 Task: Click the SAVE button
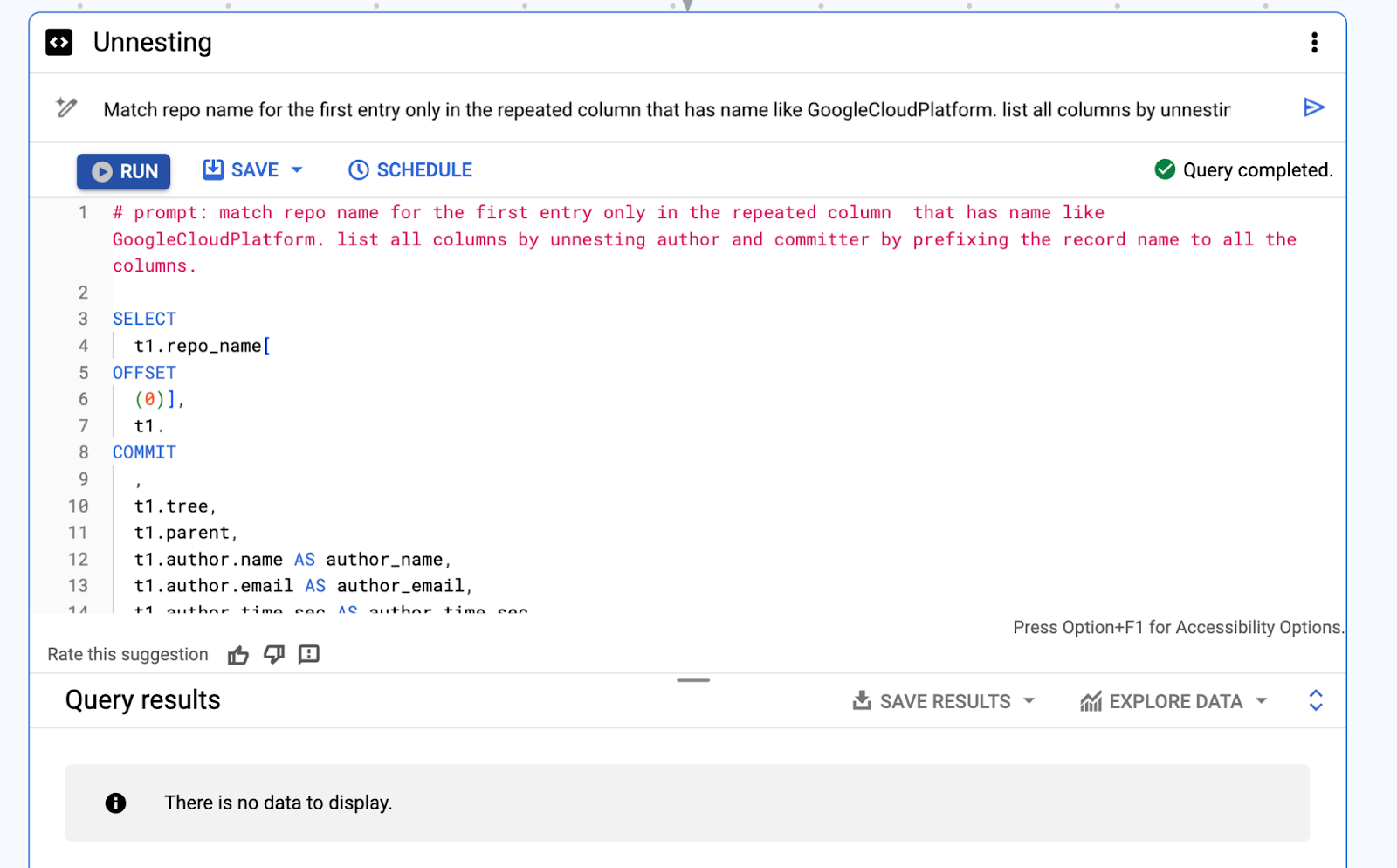(x=241, y=170)
